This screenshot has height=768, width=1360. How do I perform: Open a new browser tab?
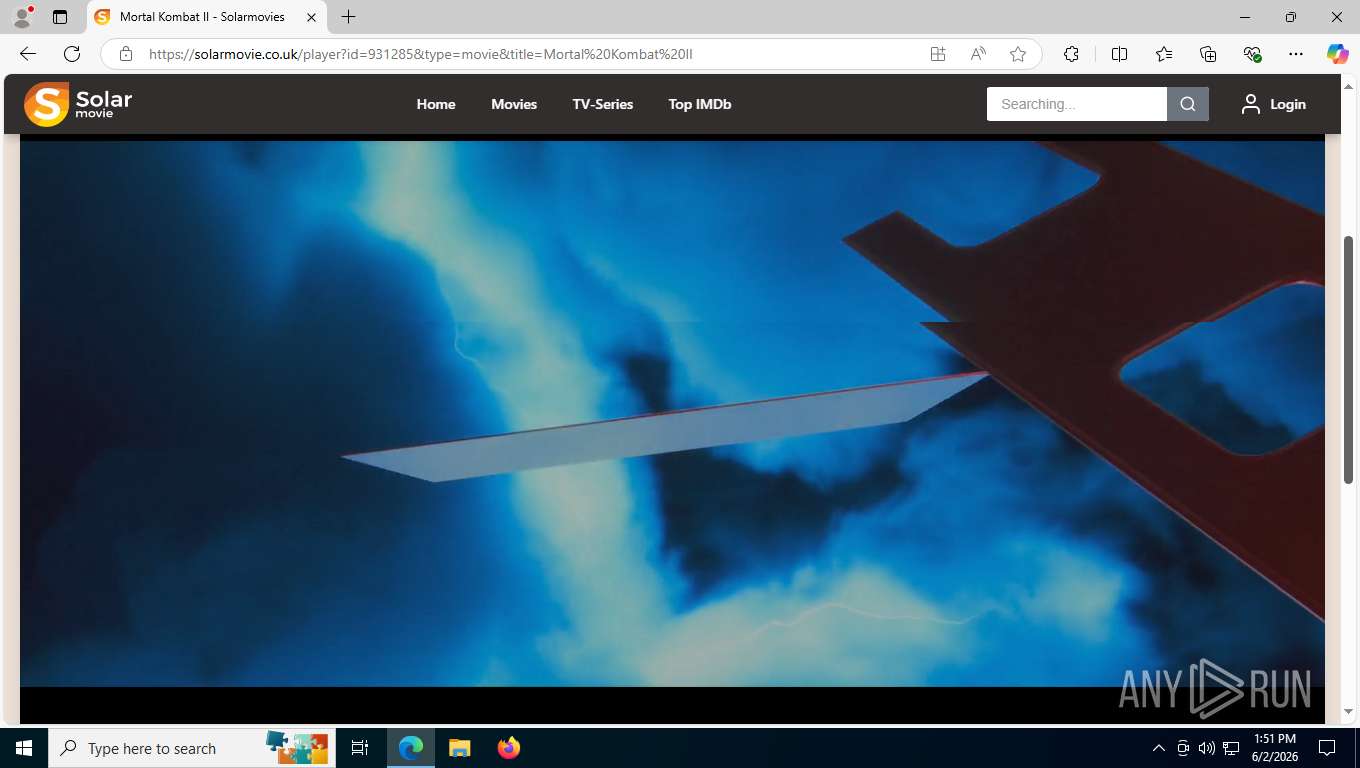pyautogui.click(x=348, y=17)
